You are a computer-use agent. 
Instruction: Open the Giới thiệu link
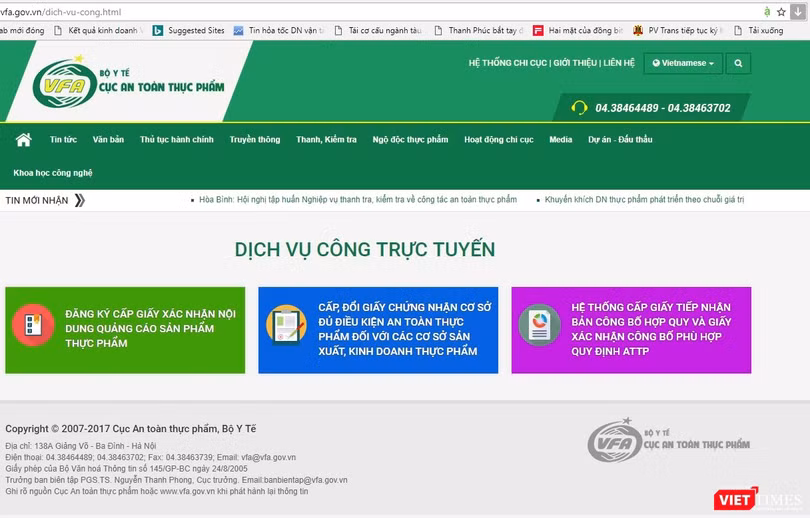tap(575, 63)
